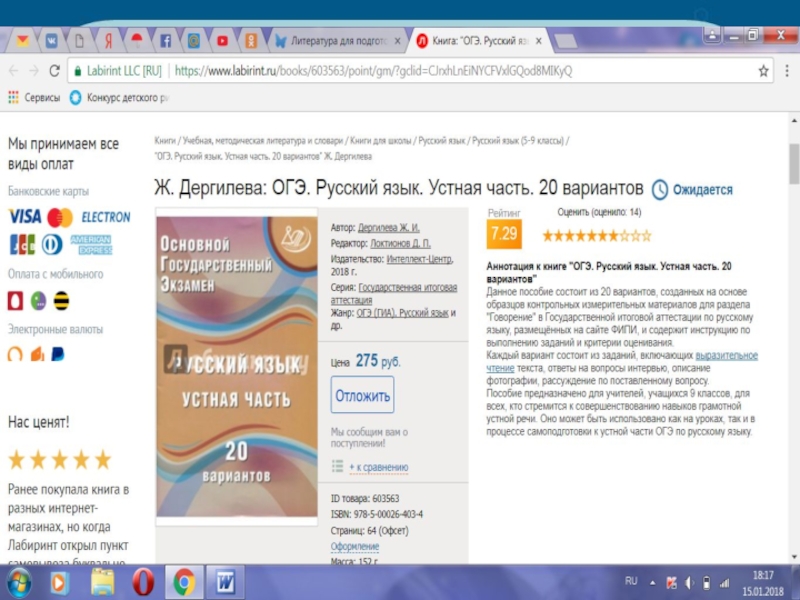Image resolution: width=800 pixels, height=600 pixels.
Task: Open the VK pinned tab
Action: [x=50, y=41]
